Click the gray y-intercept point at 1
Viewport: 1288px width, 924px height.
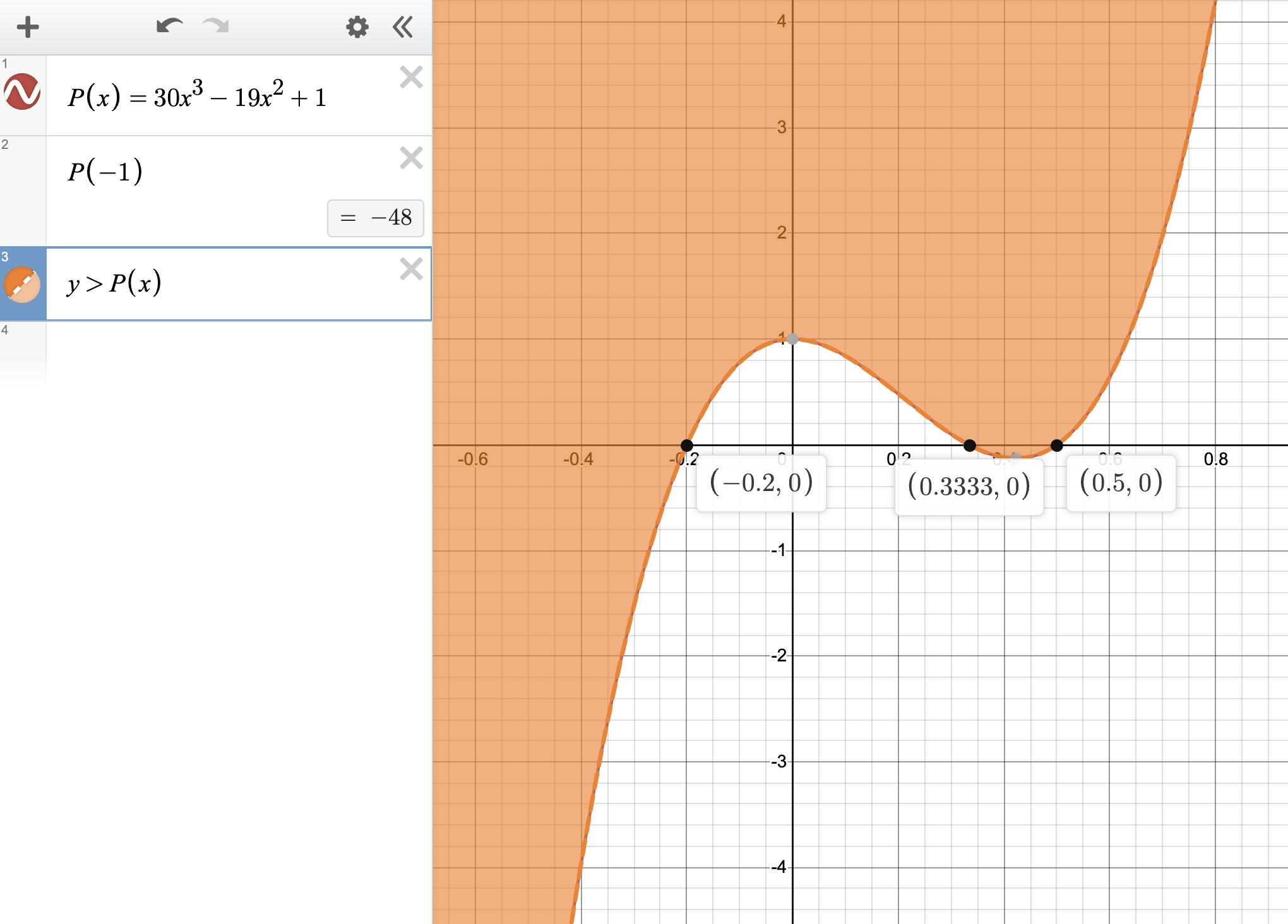(x=793, y=339)
